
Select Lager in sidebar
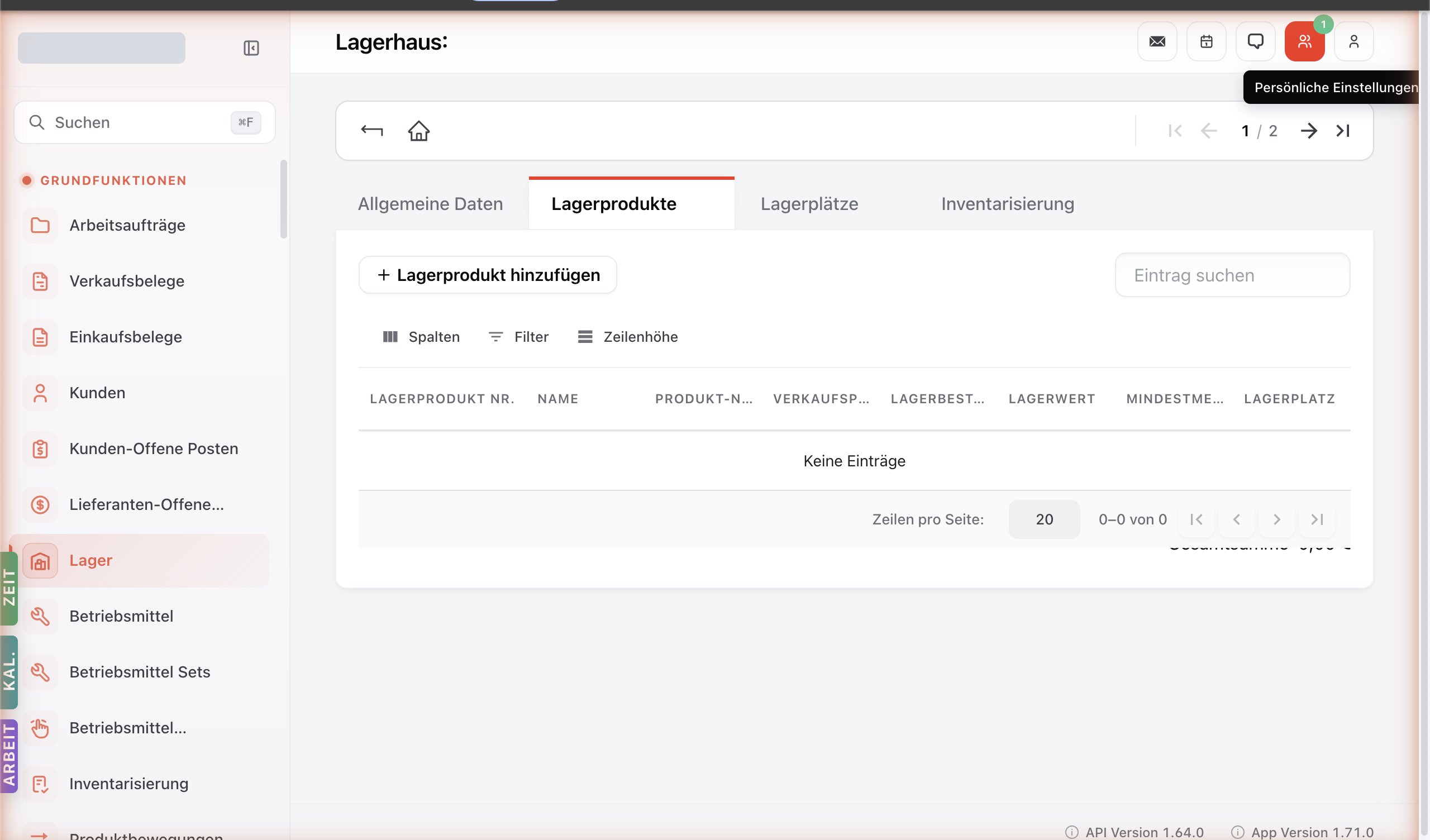[139, 560]
